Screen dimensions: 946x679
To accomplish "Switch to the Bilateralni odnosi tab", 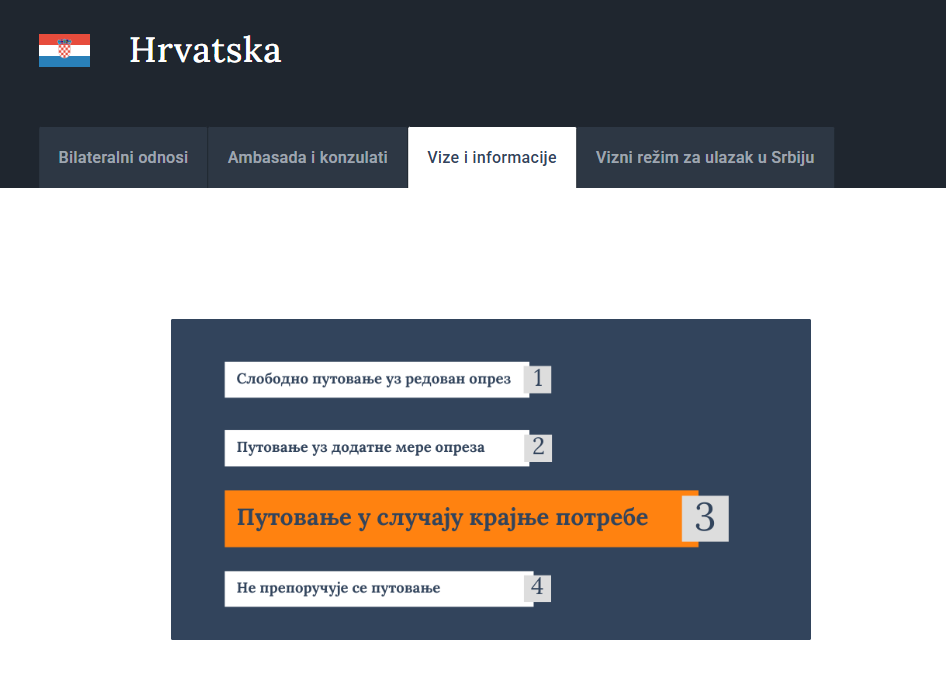I will tap(123, 157).
